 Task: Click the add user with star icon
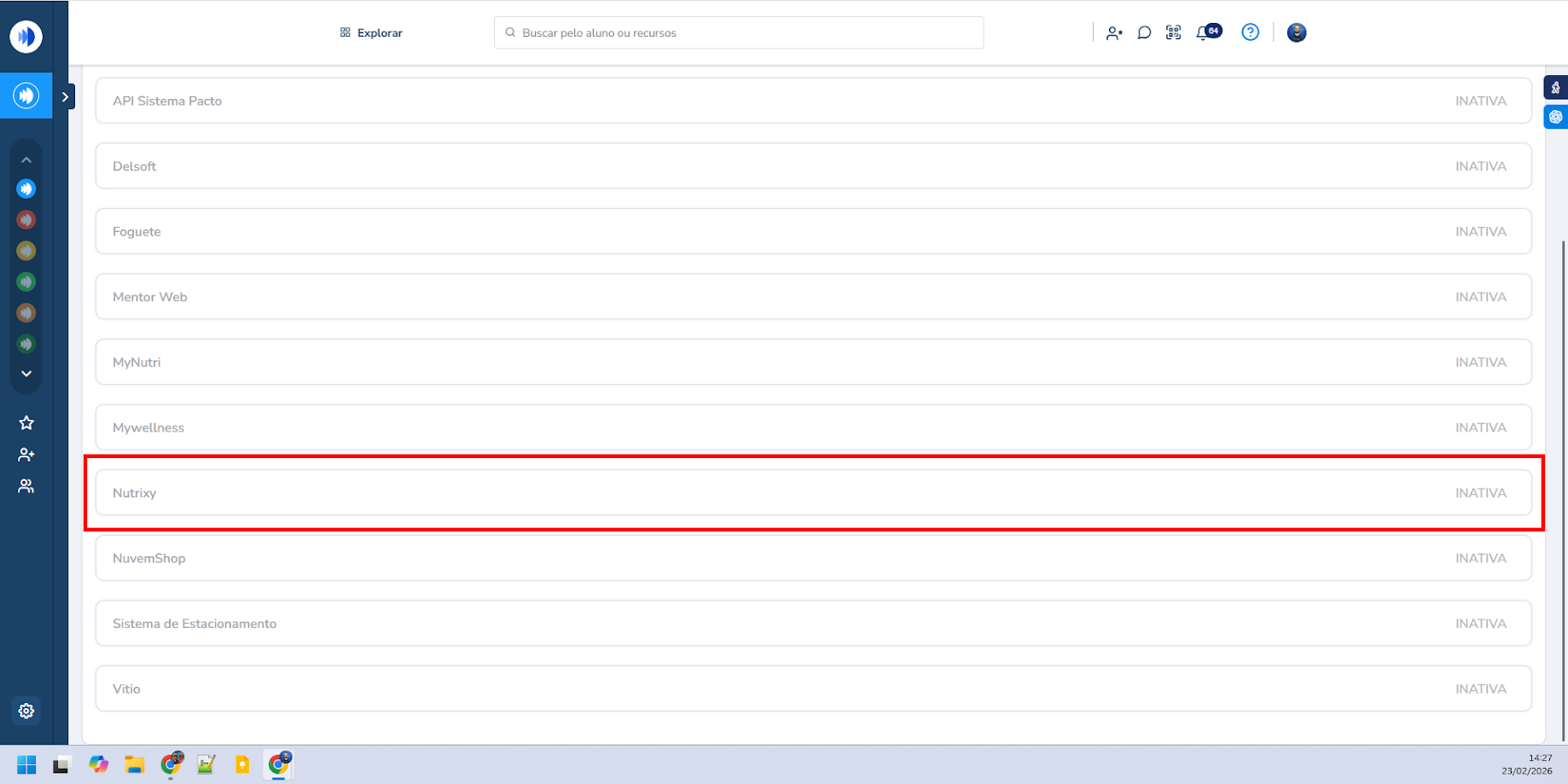coord(1114,33)
